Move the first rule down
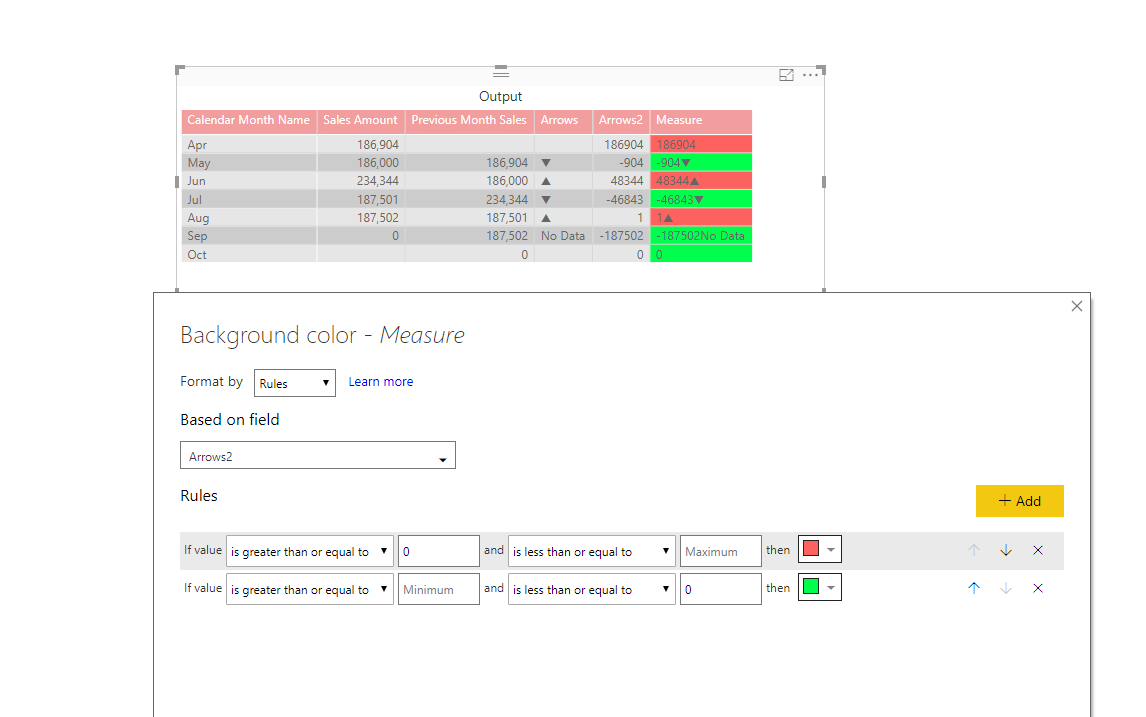Screen dimensions: 1146x717 pyautogui.click(x=1006, y=550)
